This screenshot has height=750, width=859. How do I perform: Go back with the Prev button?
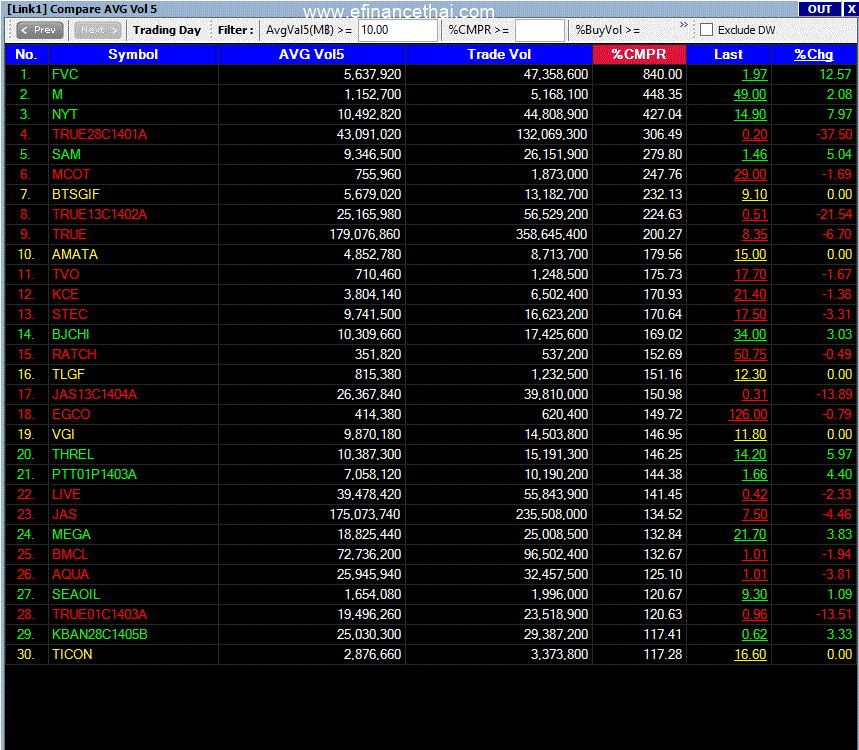click(40, 30)
